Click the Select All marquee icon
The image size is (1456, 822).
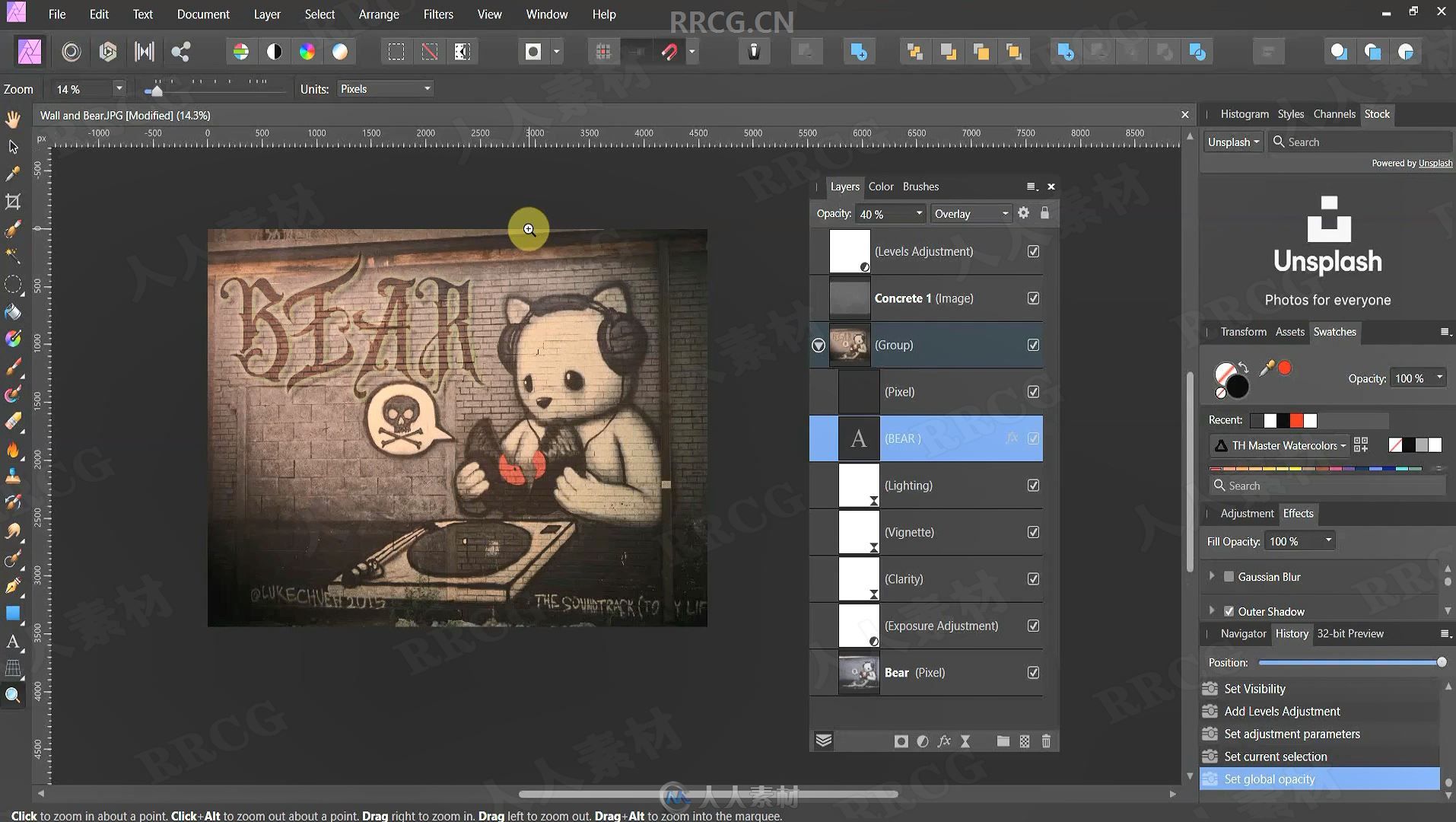click(x=396, y=52)
